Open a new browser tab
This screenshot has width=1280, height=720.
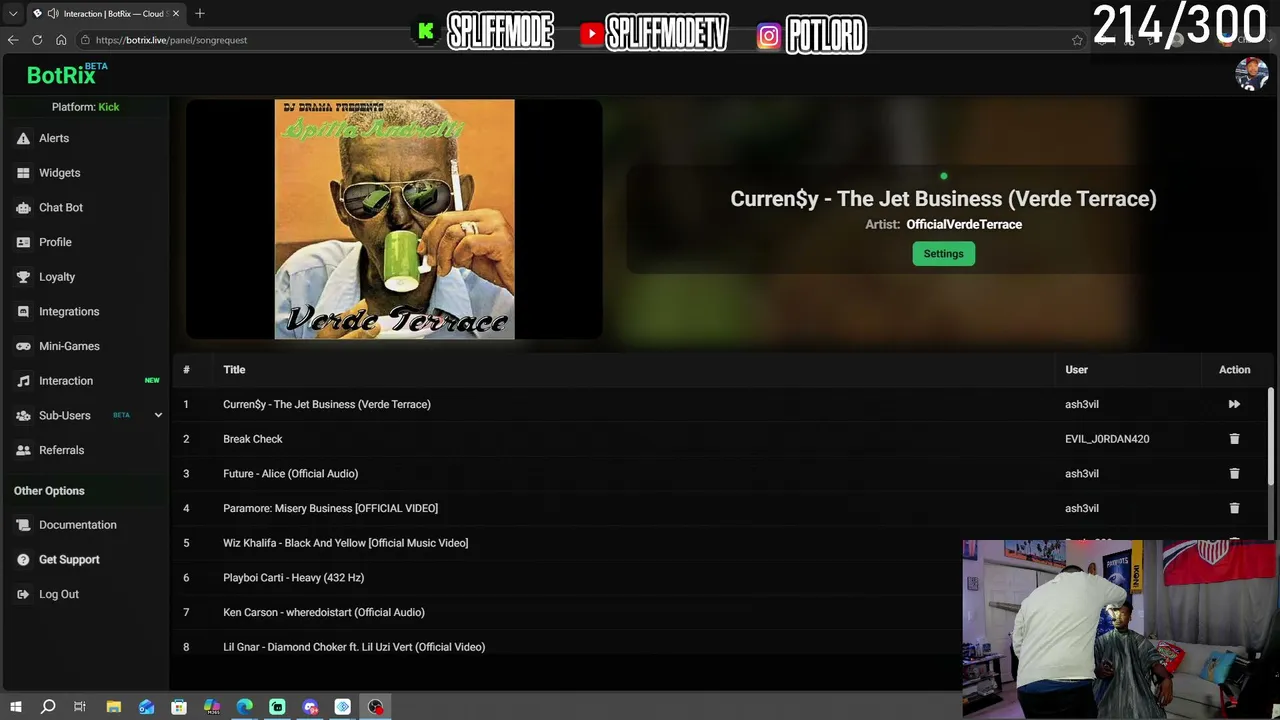200,13
